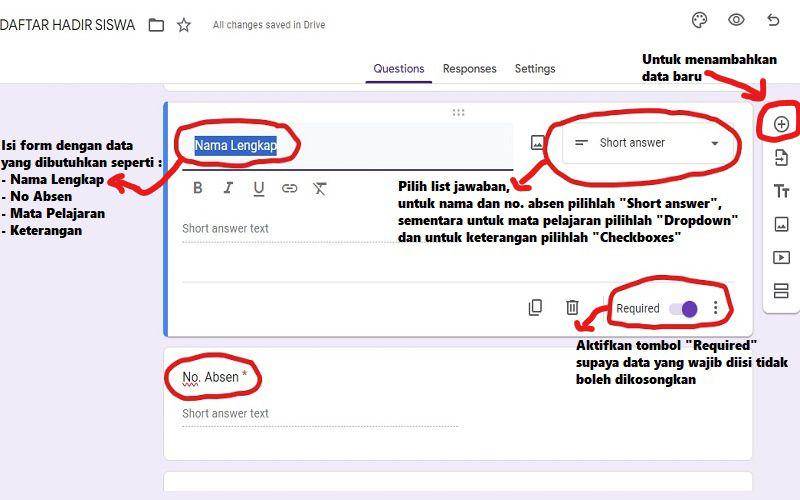Open the customize theme palette
Image resolution: width=800 pixels, height=500 pixels.
(699, 20)
